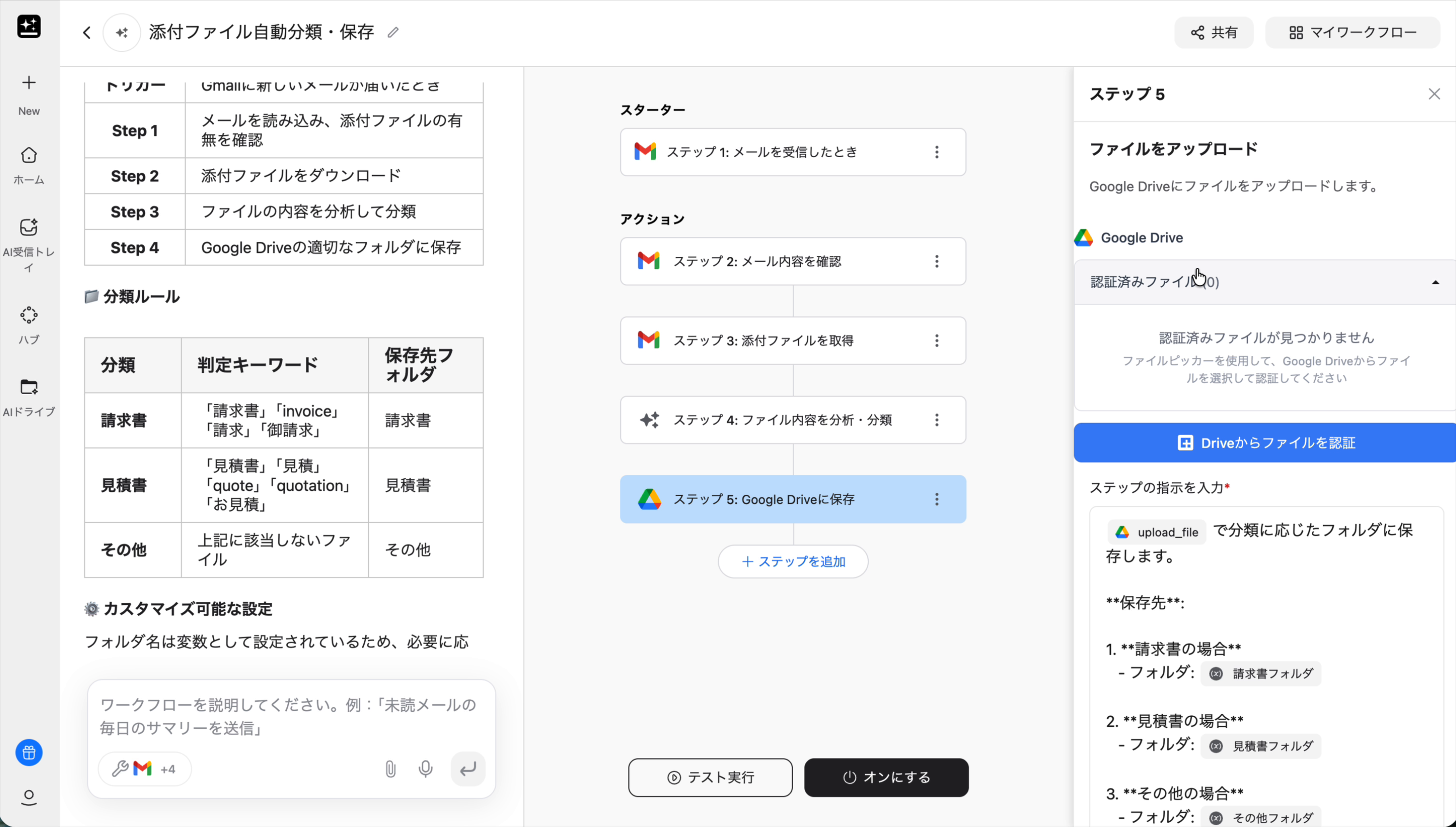Viewport: 1456px width, 827px height.
Task: Open AI受信トレイ from the sidebar
Action: [29, 227]
